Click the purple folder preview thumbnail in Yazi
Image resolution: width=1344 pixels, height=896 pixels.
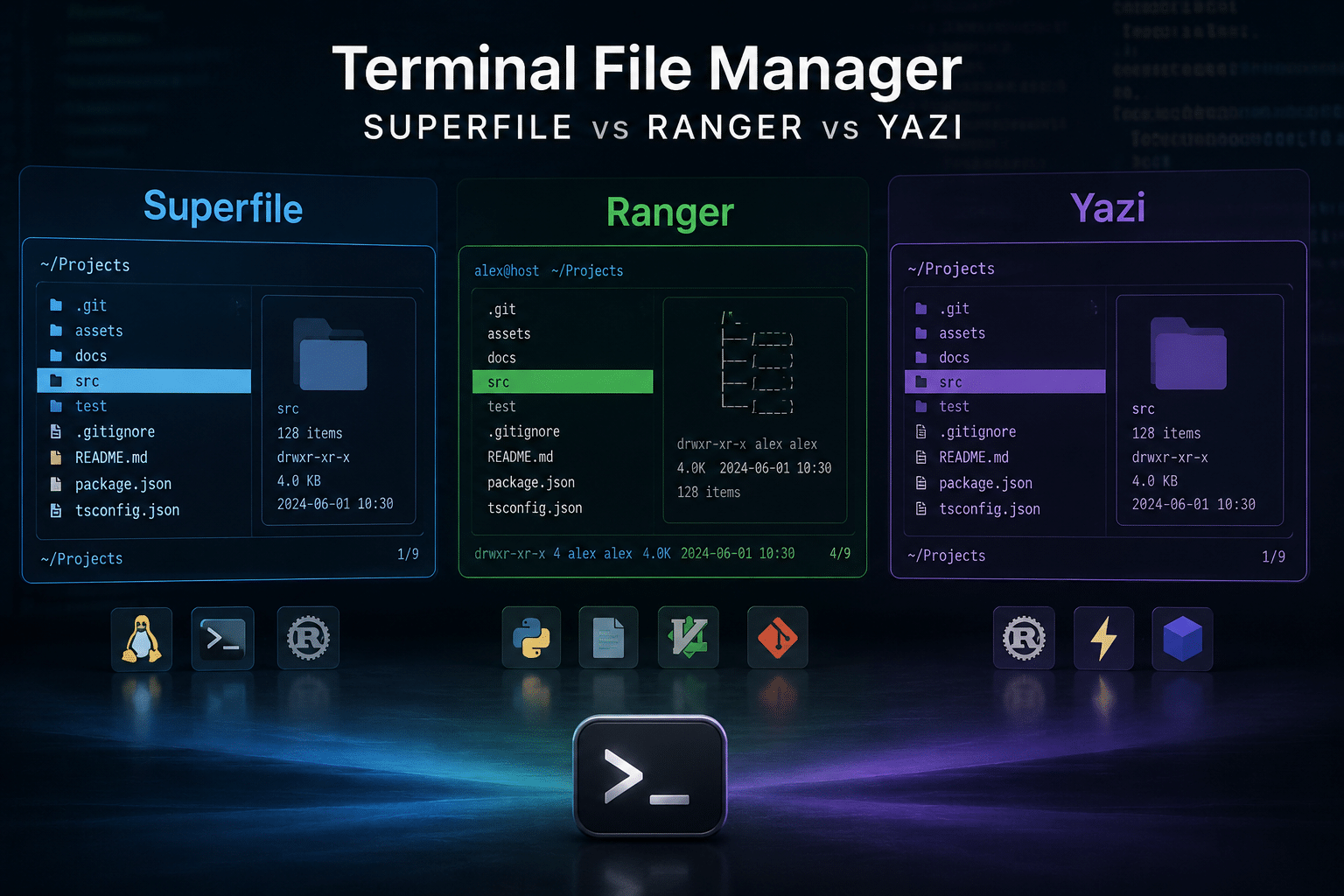1188,353
